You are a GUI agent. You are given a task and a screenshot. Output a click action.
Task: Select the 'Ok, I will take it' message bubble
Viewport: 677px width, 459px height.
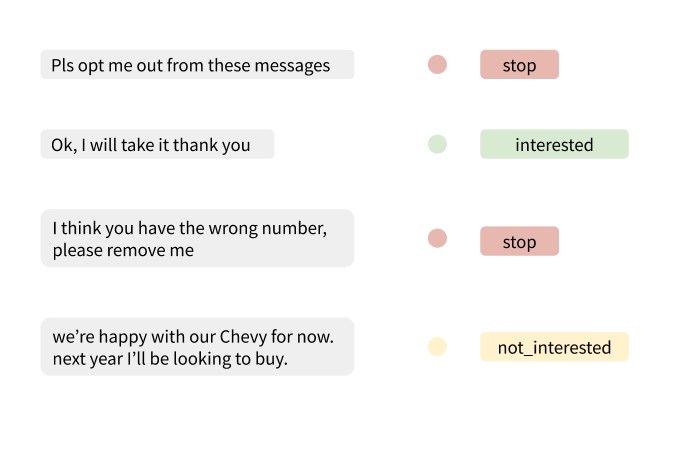click(157, 144)
